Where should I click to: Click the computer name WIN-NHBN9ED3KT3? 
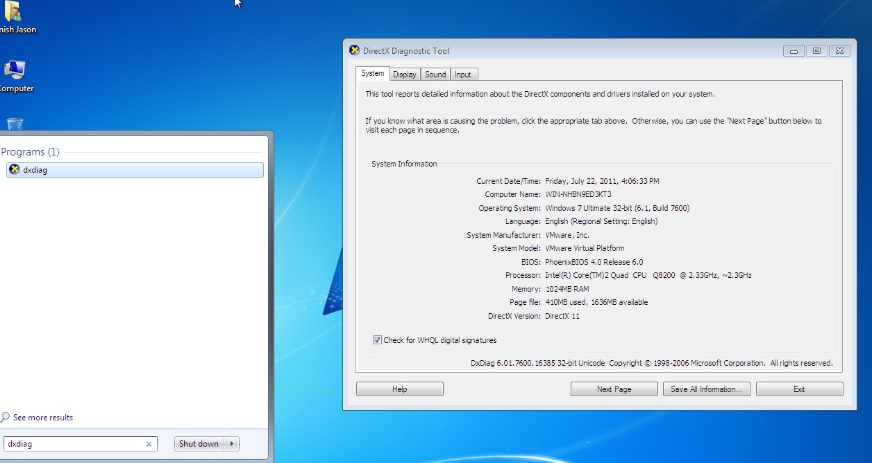click(578, 195)
